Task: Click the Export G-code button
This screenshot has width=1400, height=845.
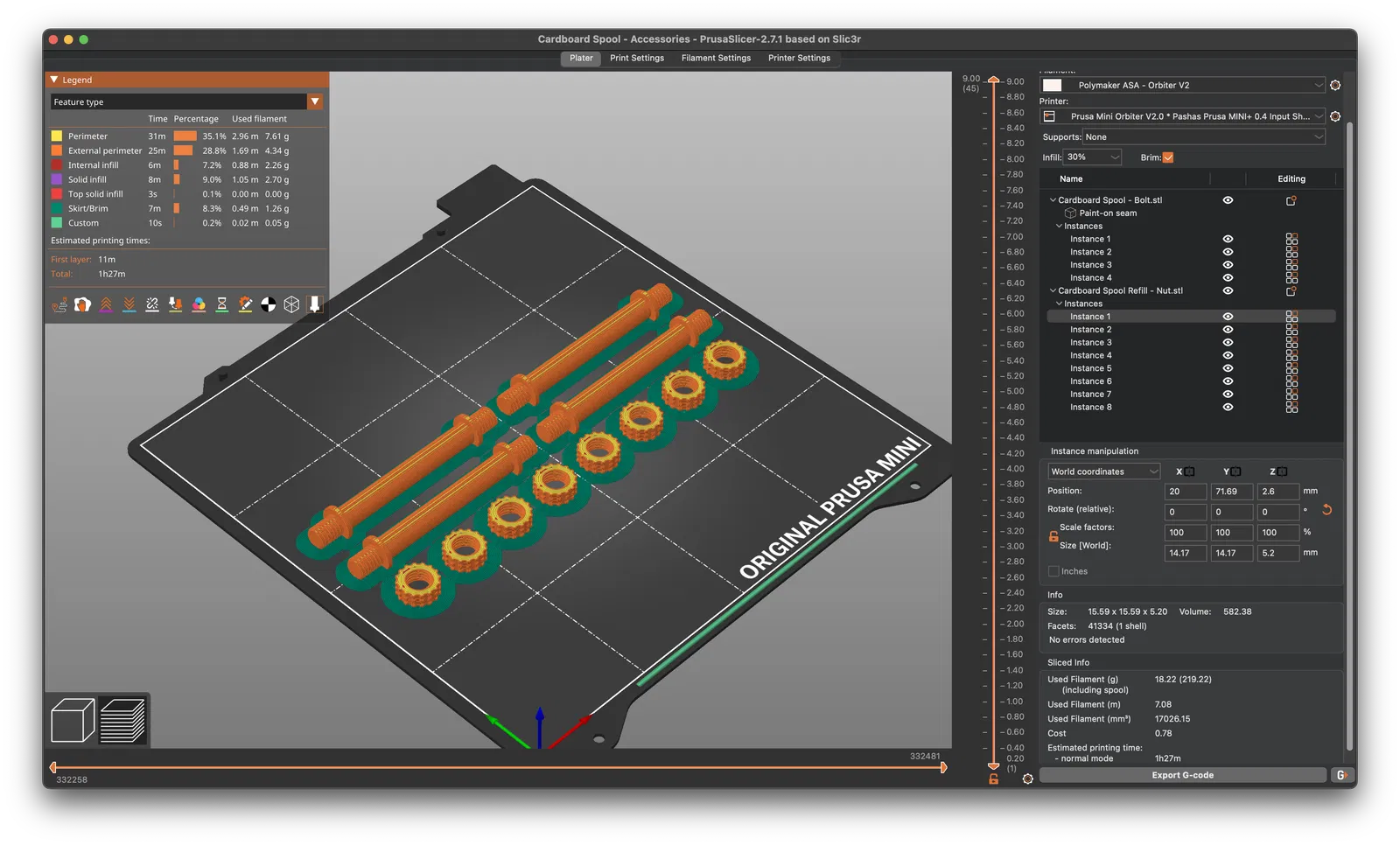Action: (x=1182, y=775)
